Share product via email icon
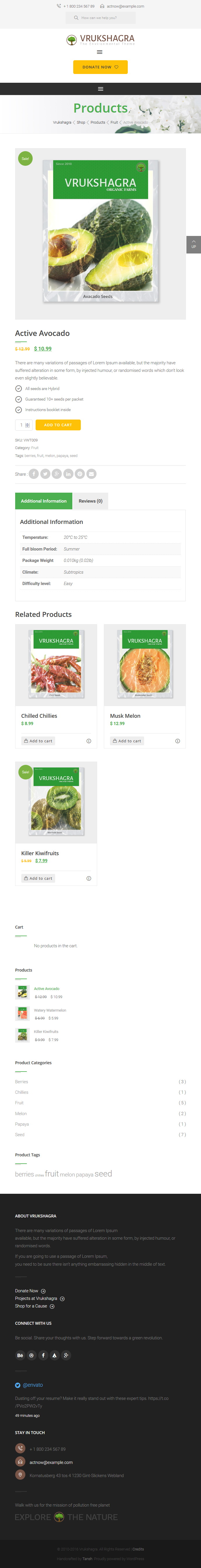The image size is (201, 1568). coord(91,474)
